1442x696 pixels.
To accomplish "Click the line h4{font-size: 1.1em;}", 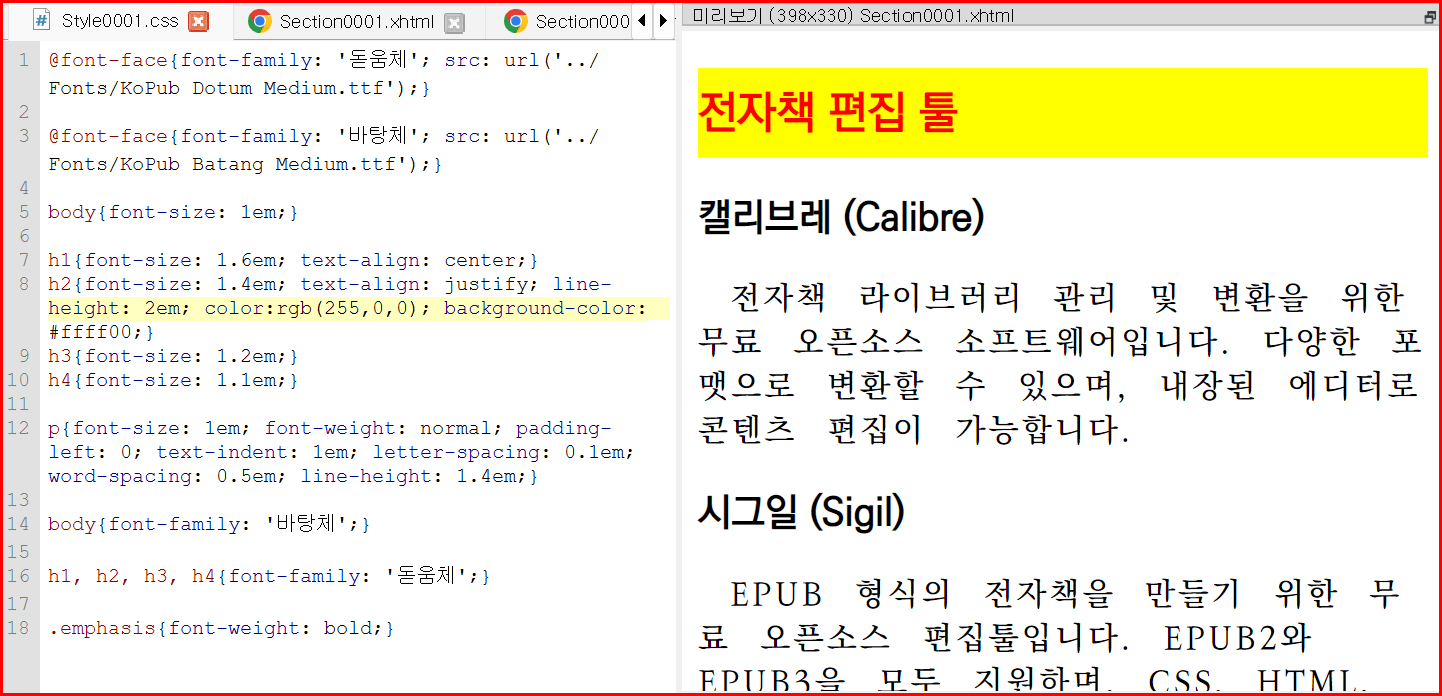I will point(173,380).
